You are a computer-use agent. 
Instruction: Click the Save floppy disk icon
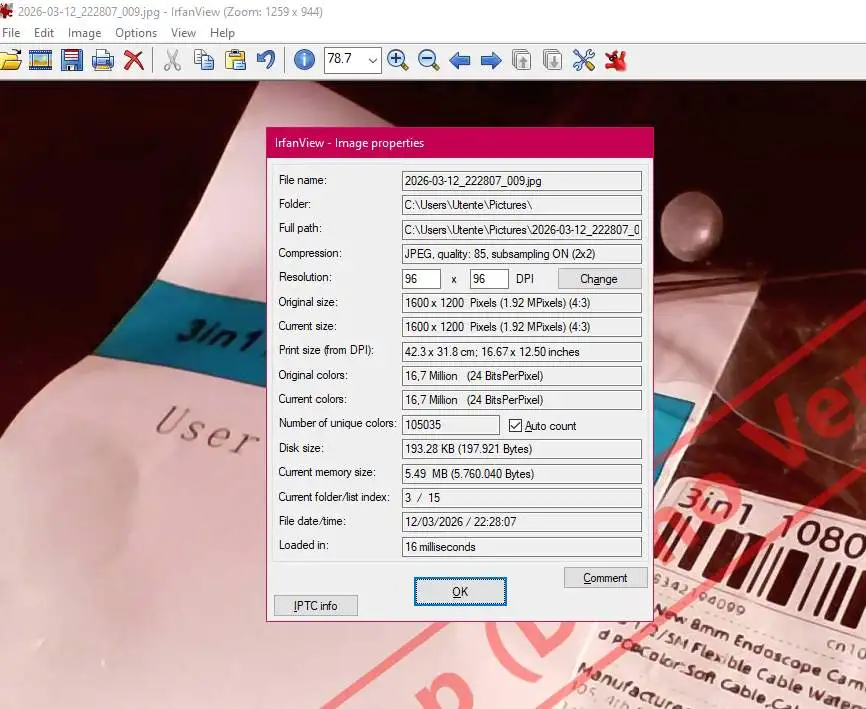coord(72,60)
